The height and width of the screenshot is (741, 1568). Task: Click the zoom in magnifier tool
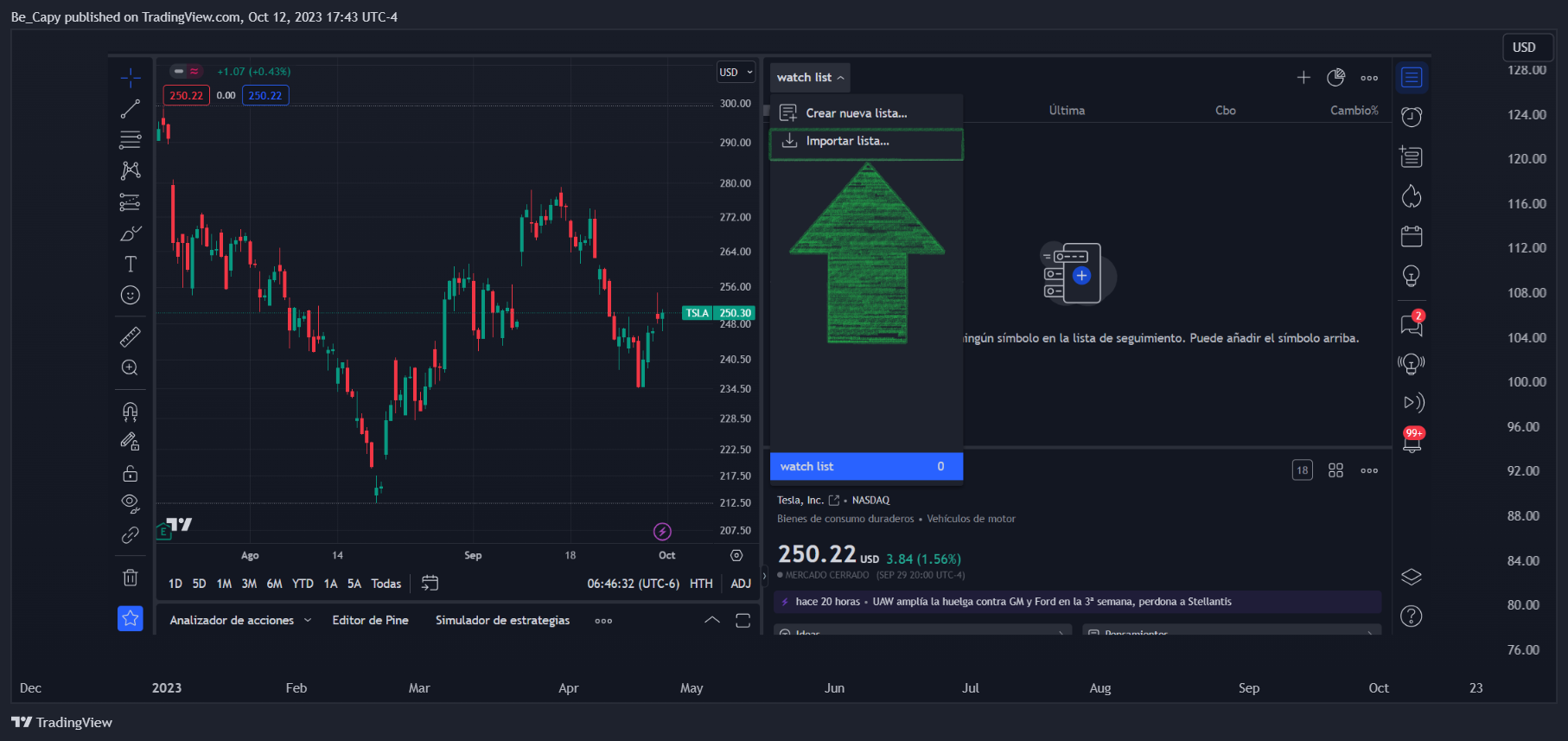131,367
